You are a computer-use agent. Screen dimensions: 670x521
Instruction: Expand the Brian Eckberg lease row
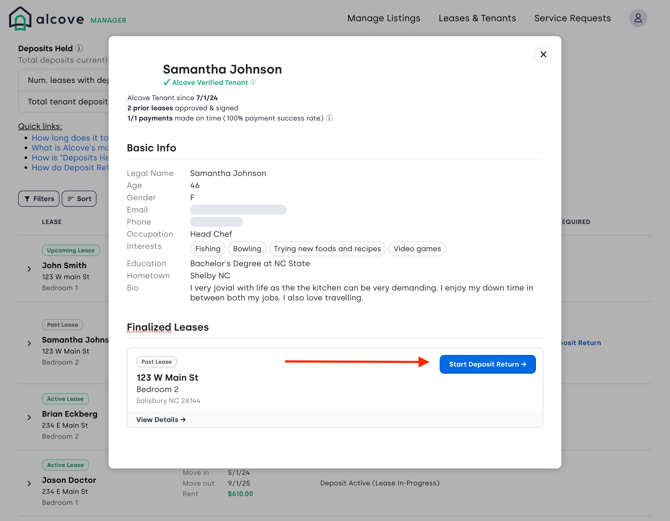point(29,417)
